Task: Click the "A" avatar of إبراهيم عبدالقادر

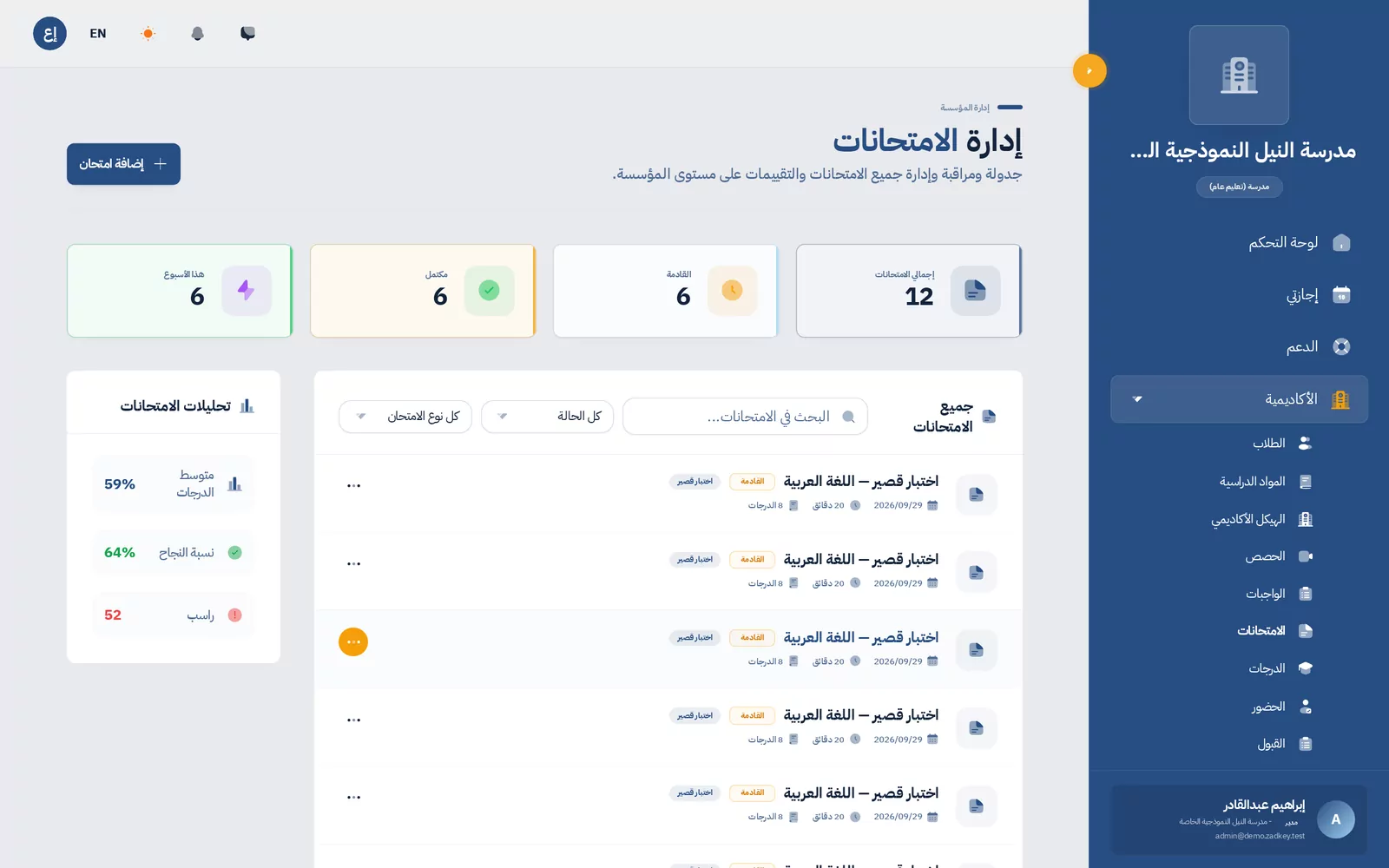Action: pos(1336,819)
